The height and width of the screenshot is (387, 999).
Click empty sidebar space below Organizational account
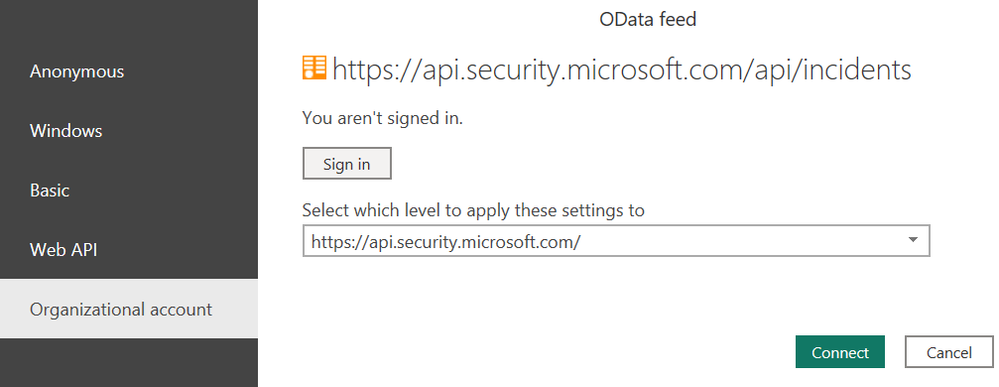click(x=129, y=362)
